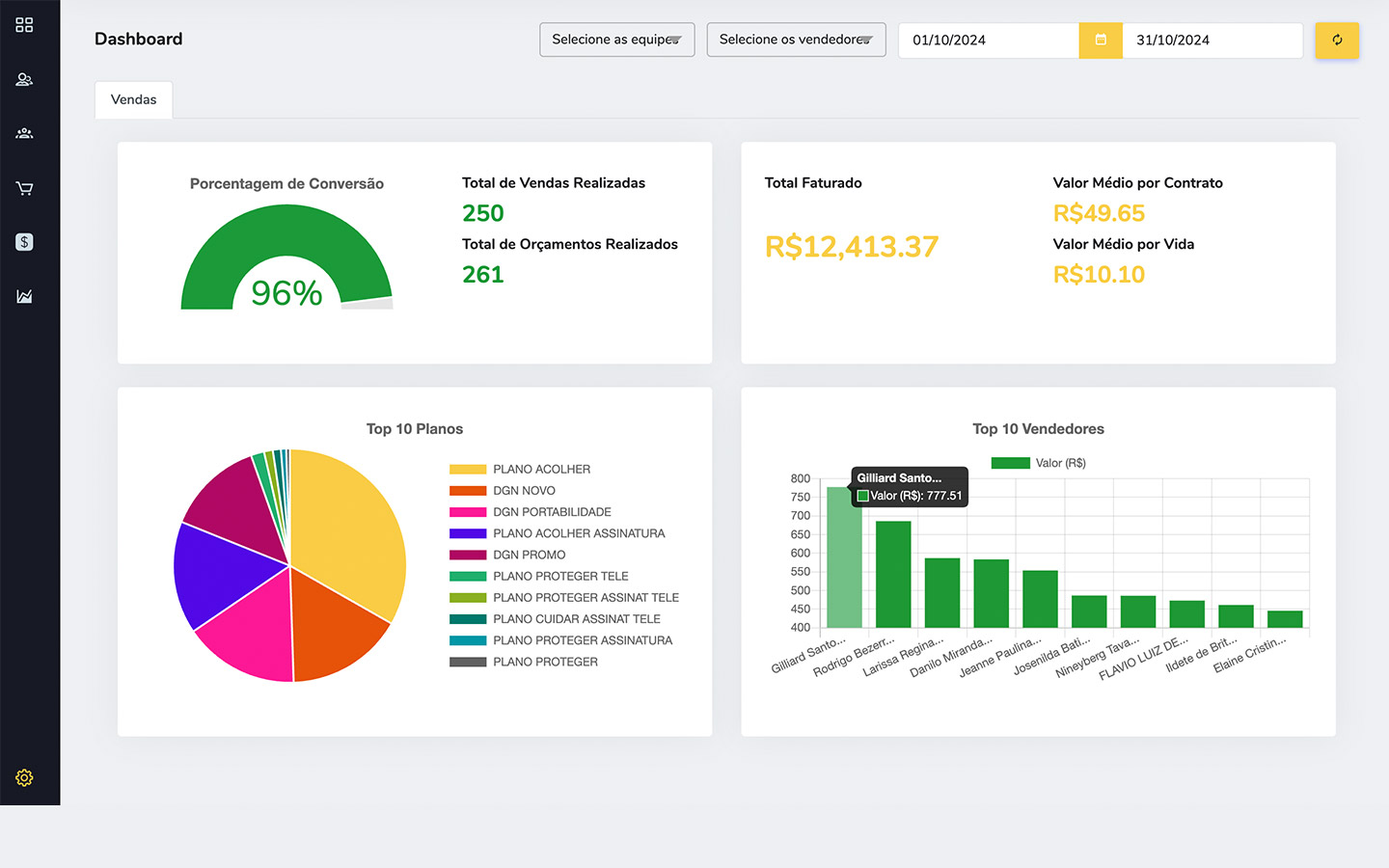Click the yellow calendar icon between dates
This screenshot has width=1389, height=868.
pyautogui.click(x=1101, y=41)
